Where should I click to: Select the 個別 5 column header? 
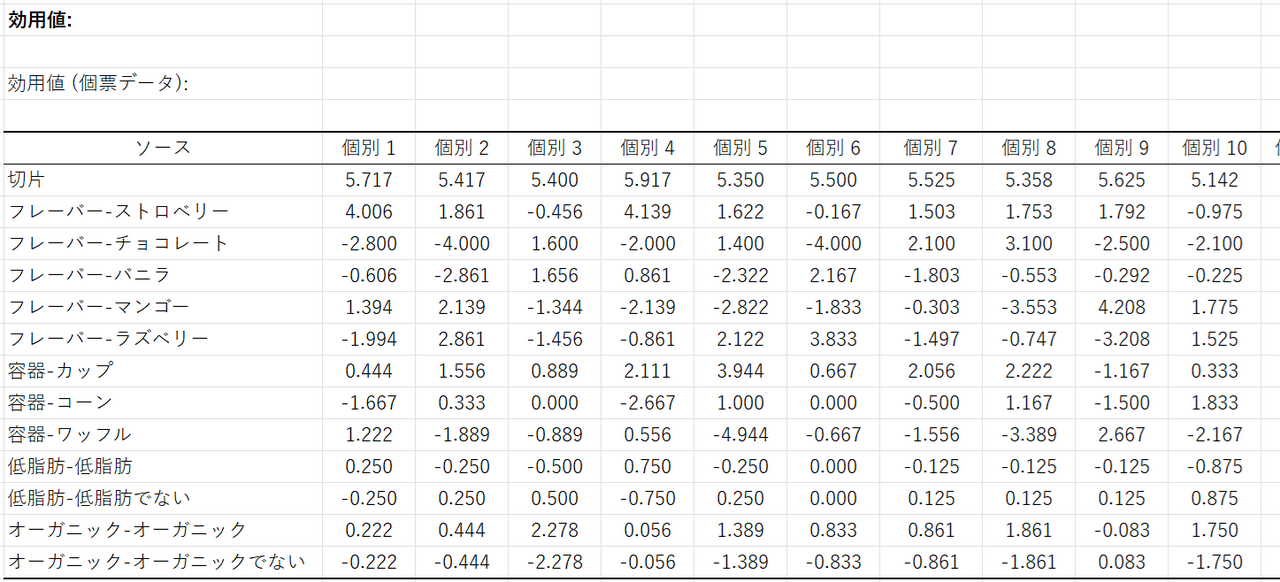(x=740, y=148)
